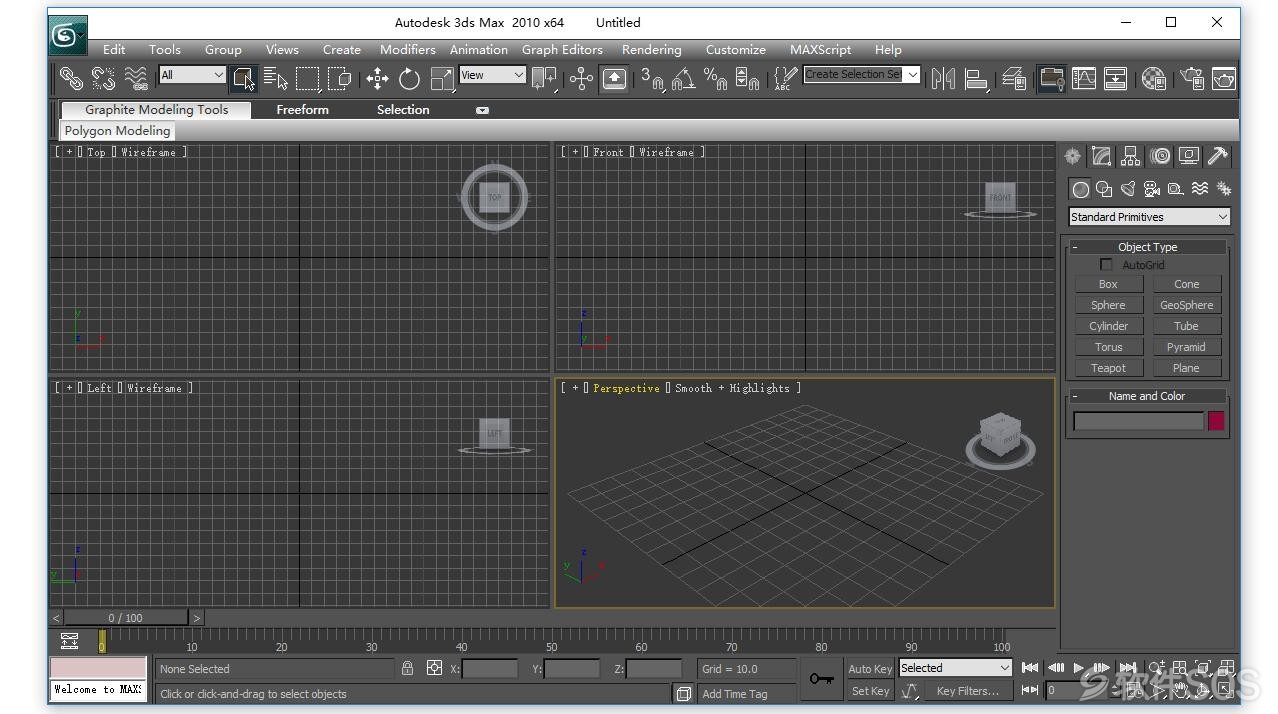The height and width of the screenshot is (714, 1278).
Task: Switch to the Selection ribbon tab
Action: (x=403, y=110)
